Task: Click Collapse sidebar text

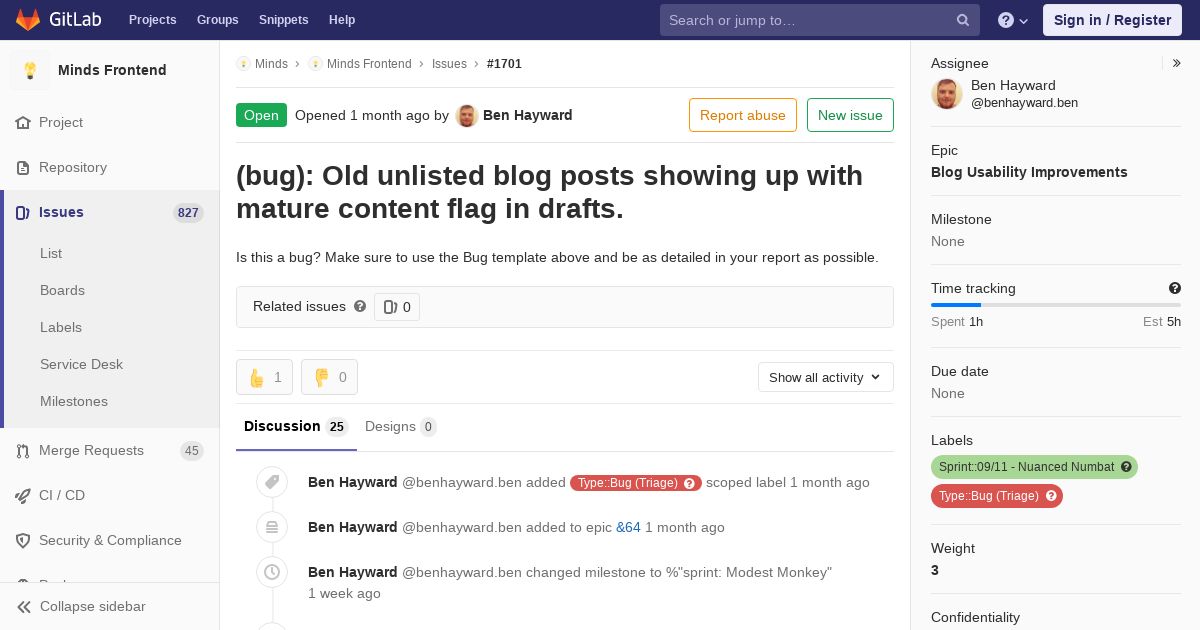Action: pos(93,606)
